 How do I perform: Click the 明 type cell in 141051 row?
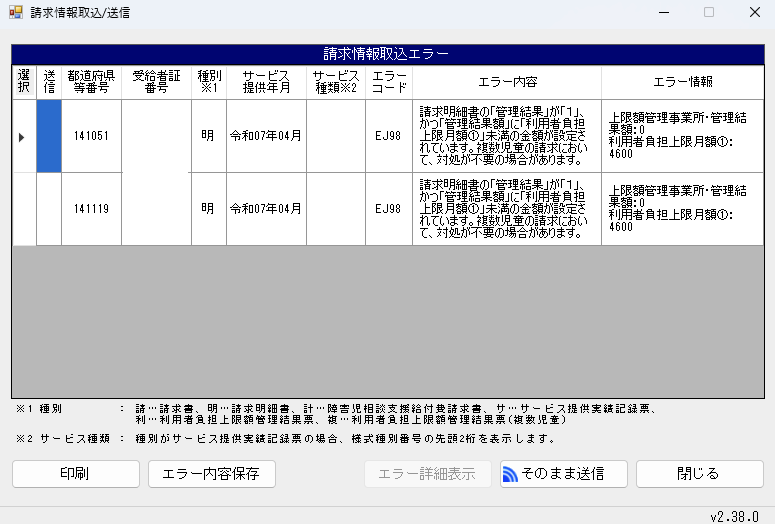click(x=209, y=136)
